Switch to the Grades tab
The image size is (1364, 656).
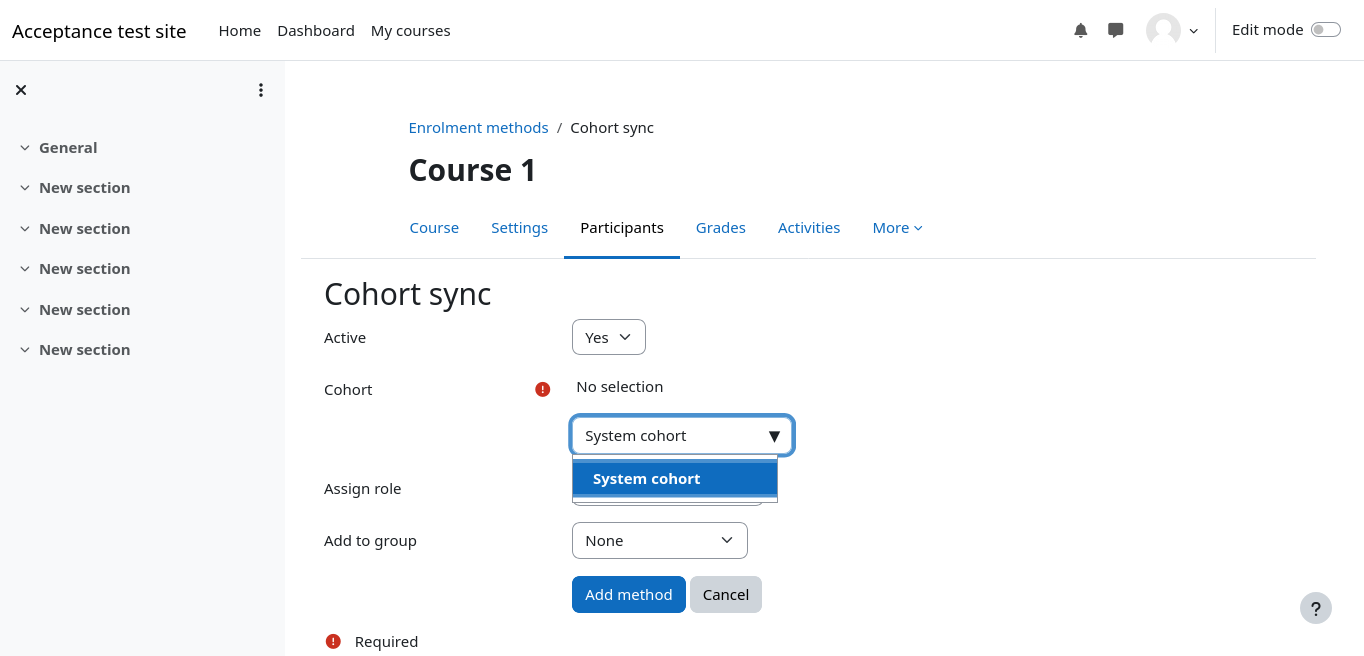[x=720, y=228]
